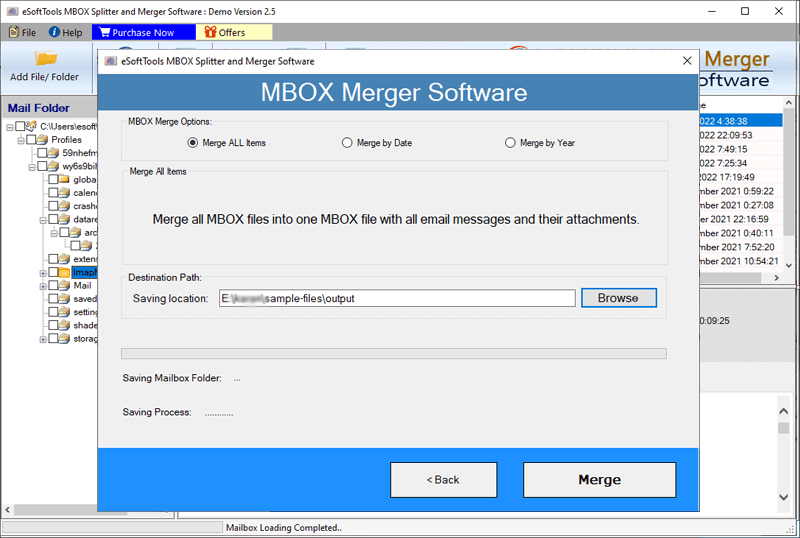Select the Merge ALL Items radio button

pyautogui.click(x=192, y=143)
